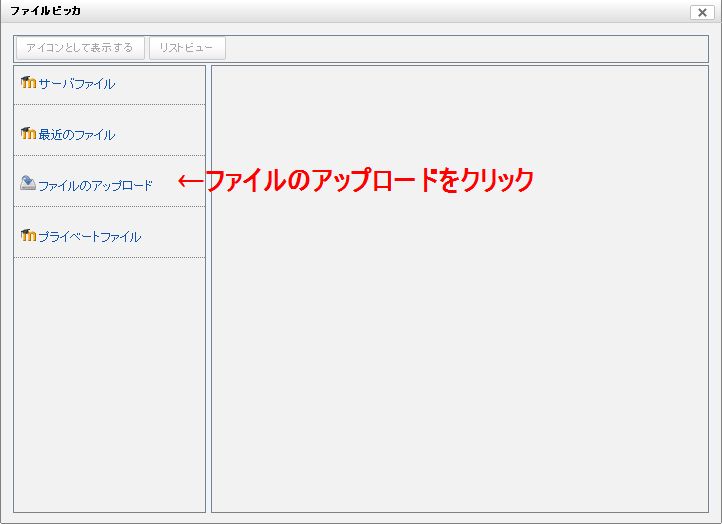The image size is (722, 524).
Task: Click the プライベートファイル repository icon
Action: (28, 236)
